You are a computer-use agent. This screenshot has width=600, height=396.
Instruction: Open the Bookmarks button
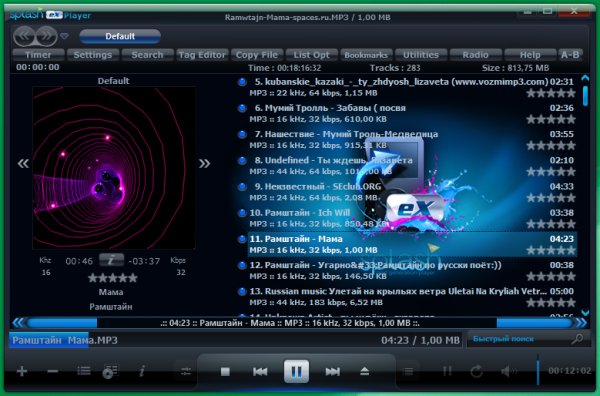[366, 55]
